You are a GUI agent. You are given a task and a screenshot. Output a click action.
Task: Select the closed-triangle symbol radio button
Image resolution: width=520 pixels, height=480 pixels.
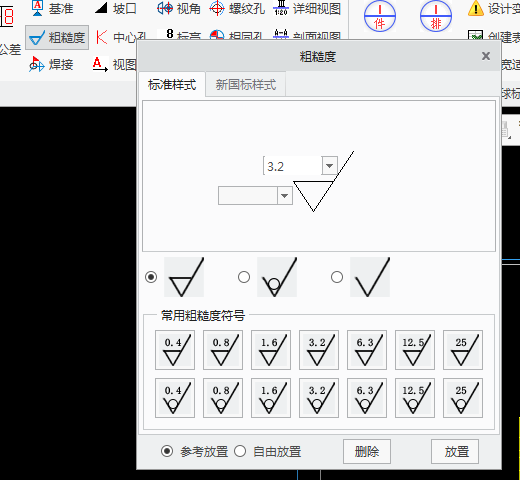(151, 277)
